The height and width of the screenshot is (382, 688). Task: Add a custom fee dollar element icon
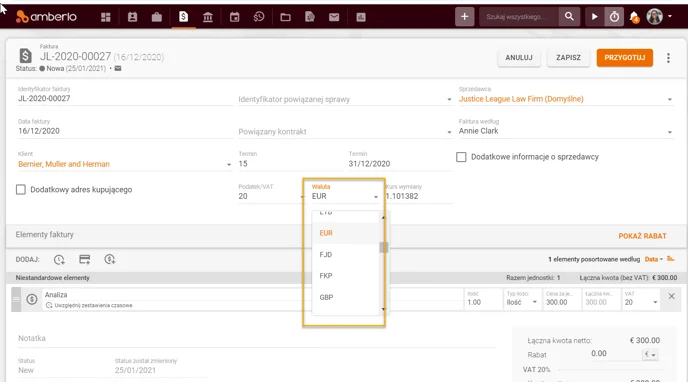[110, 259]
